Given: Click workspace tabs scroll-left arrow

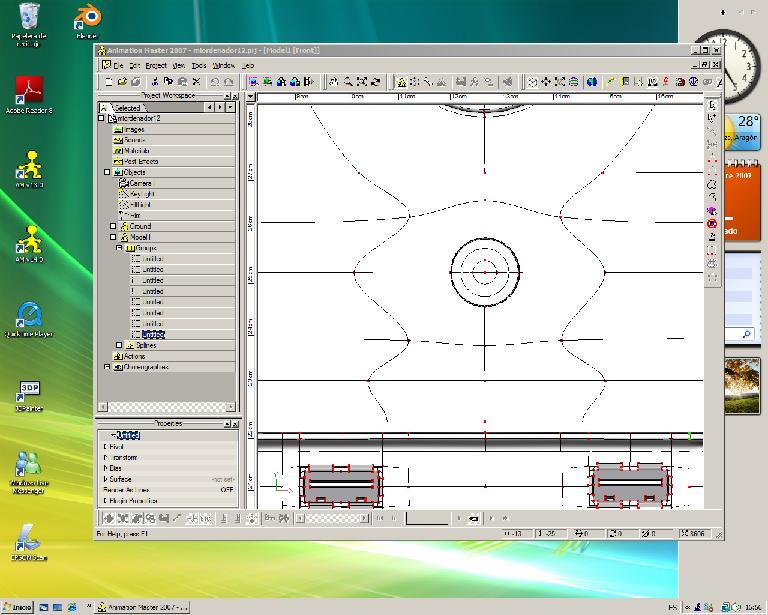Looking at the screenshot, I should click(x=210, y=107).
